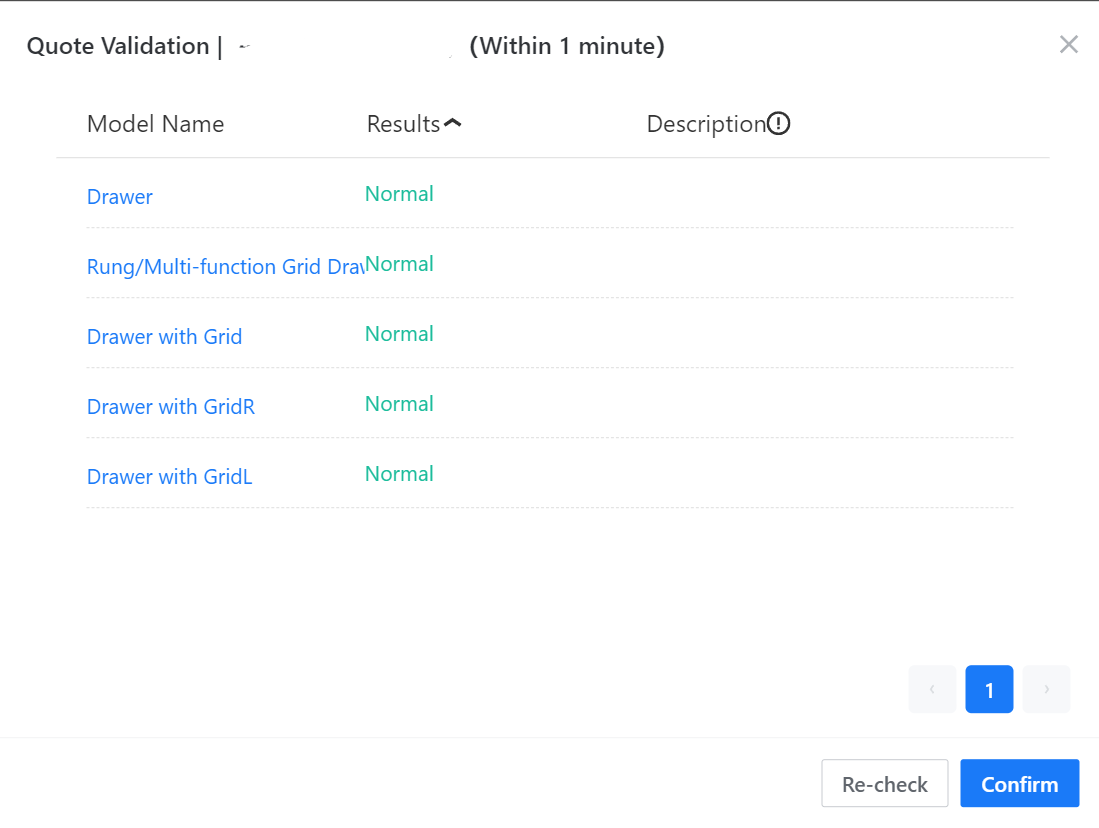Click Normal result for Drawer row
This screenshot has height=828, width=1099.
pyautogui.click(x=399, y=194)
